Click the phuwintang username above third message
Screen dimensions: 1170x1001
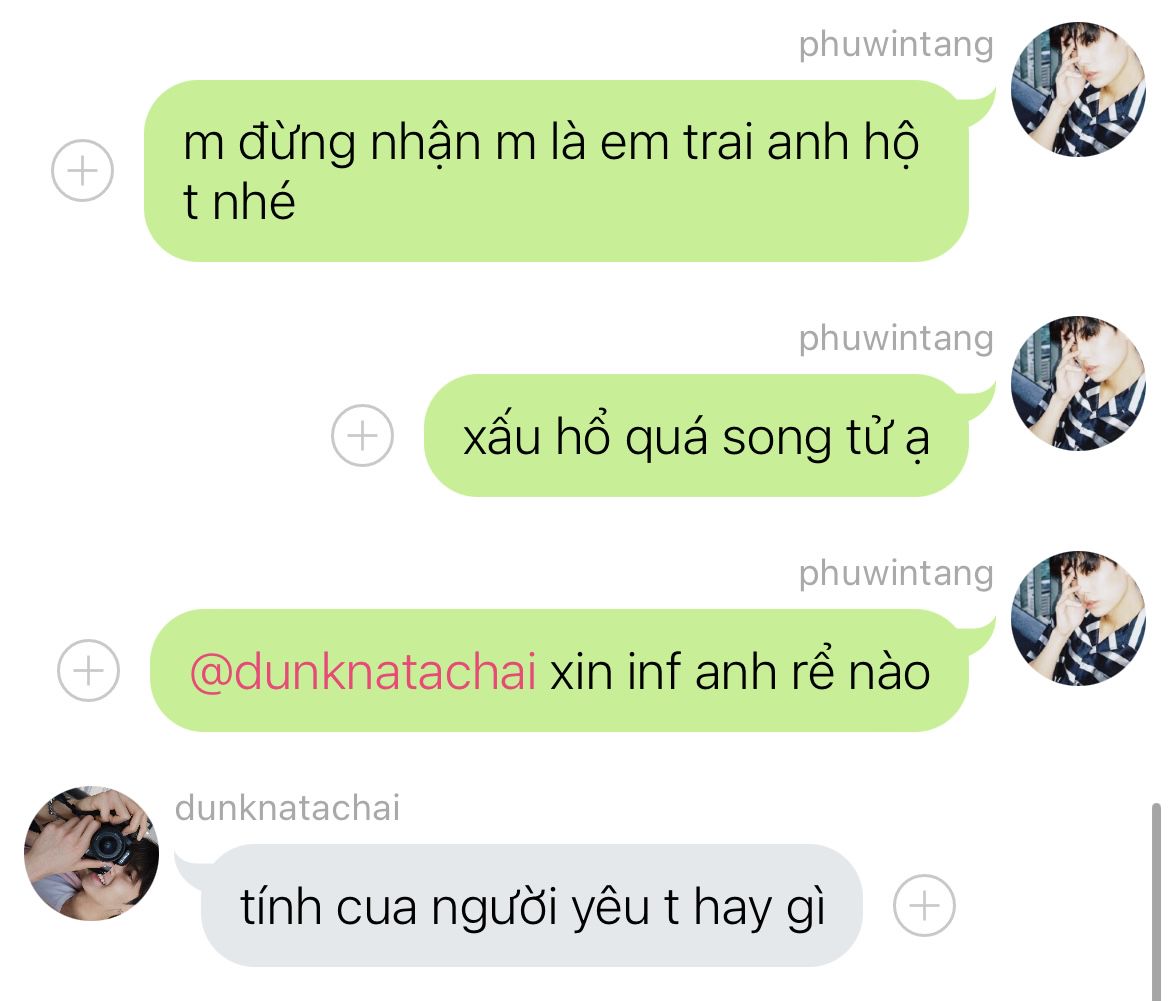pos(895,574)
